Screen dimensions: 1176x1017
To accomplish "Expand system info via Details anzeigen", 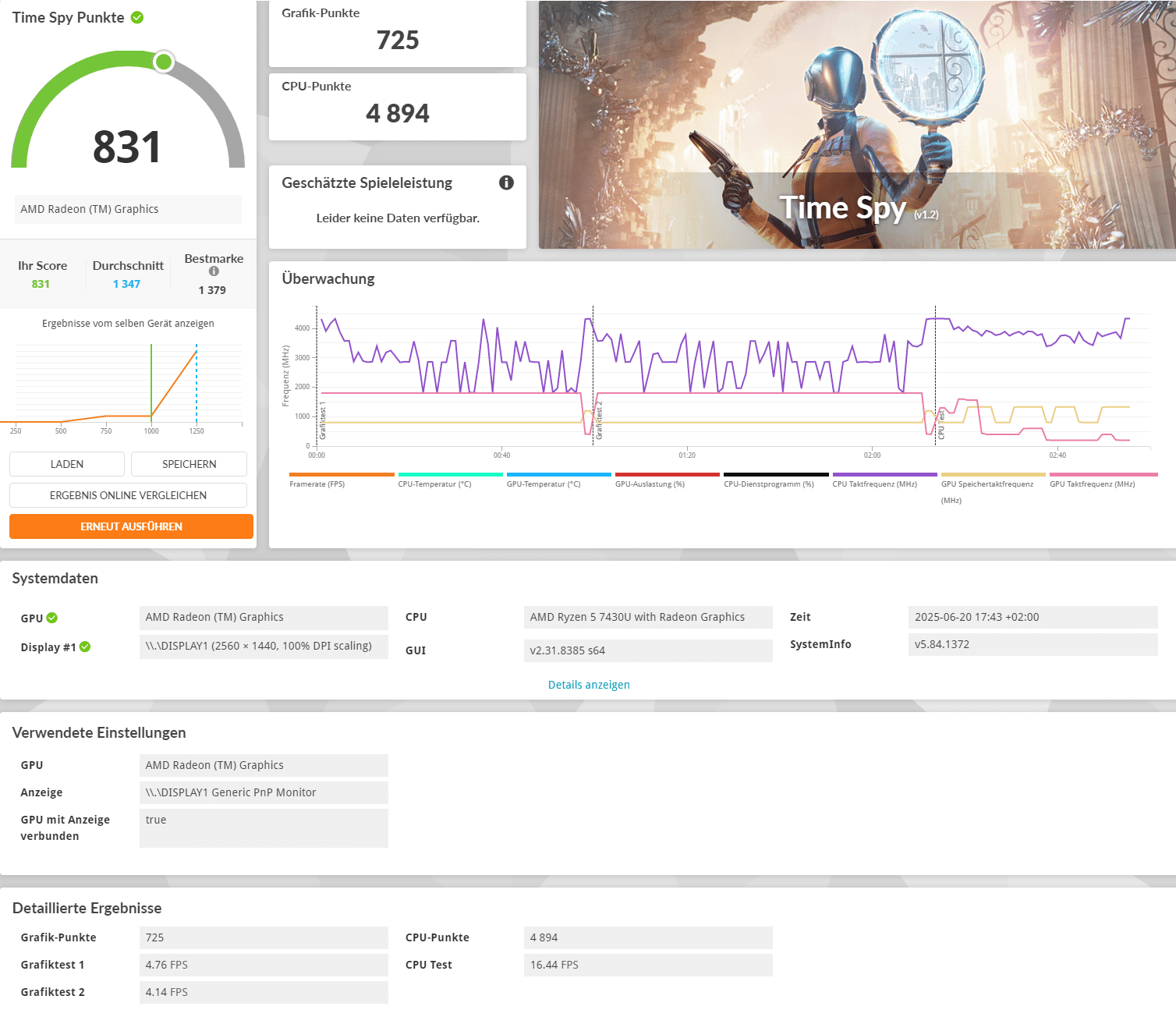I will coord(589,685).
